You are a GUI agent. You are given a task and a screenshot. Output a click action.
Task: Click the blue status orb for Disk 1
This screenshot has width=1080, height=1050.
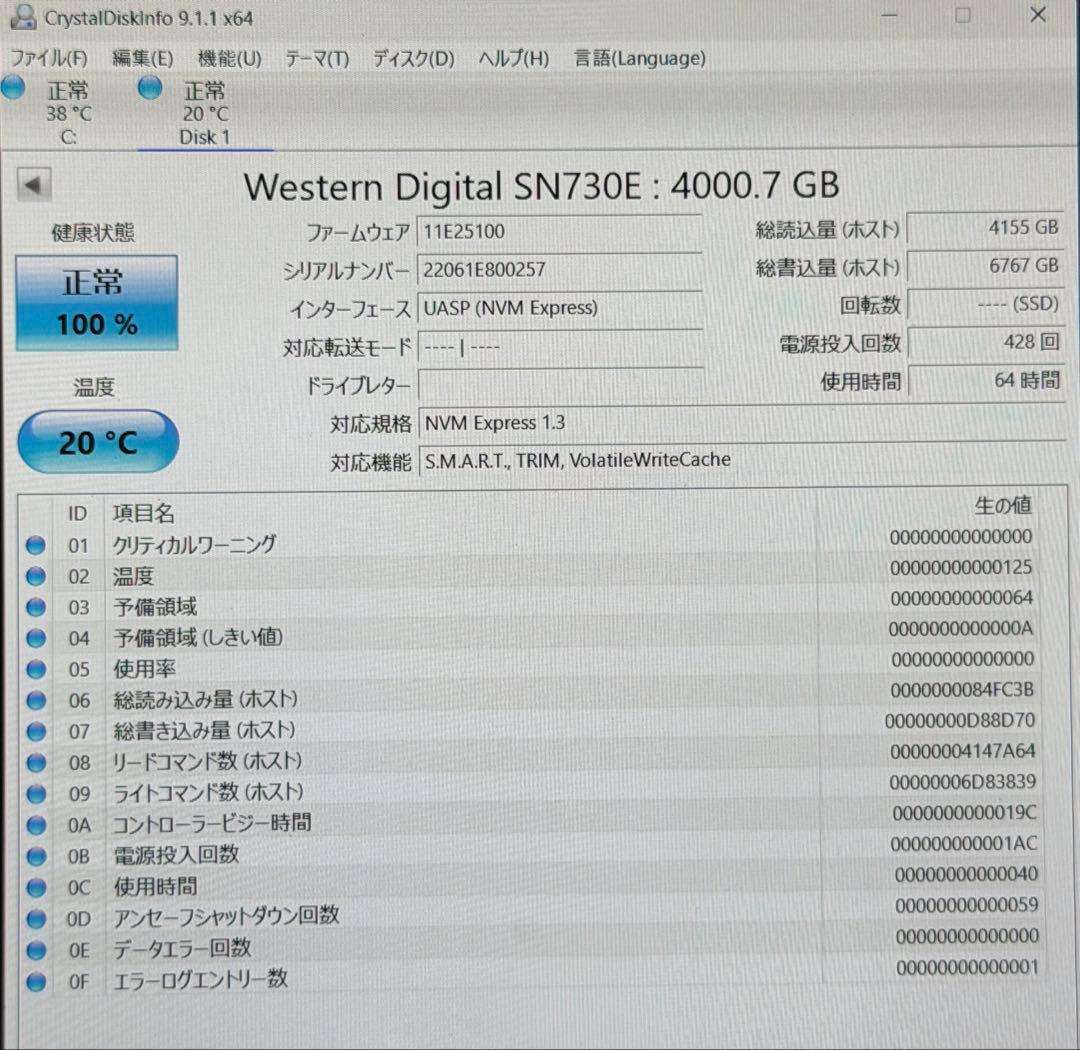pyautogui.click(x=149, y=88)
